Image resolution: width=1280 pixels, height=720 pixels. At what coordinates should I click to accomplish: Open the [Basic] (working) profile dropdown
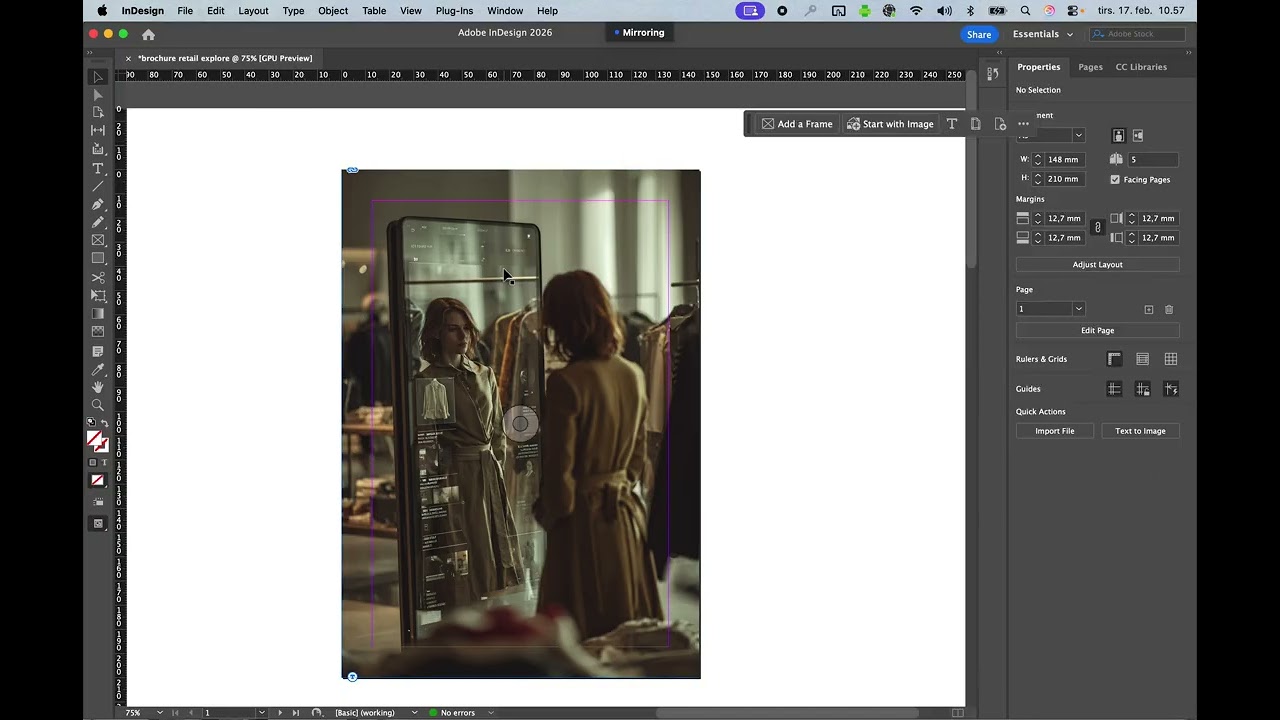tap(414, 713)
